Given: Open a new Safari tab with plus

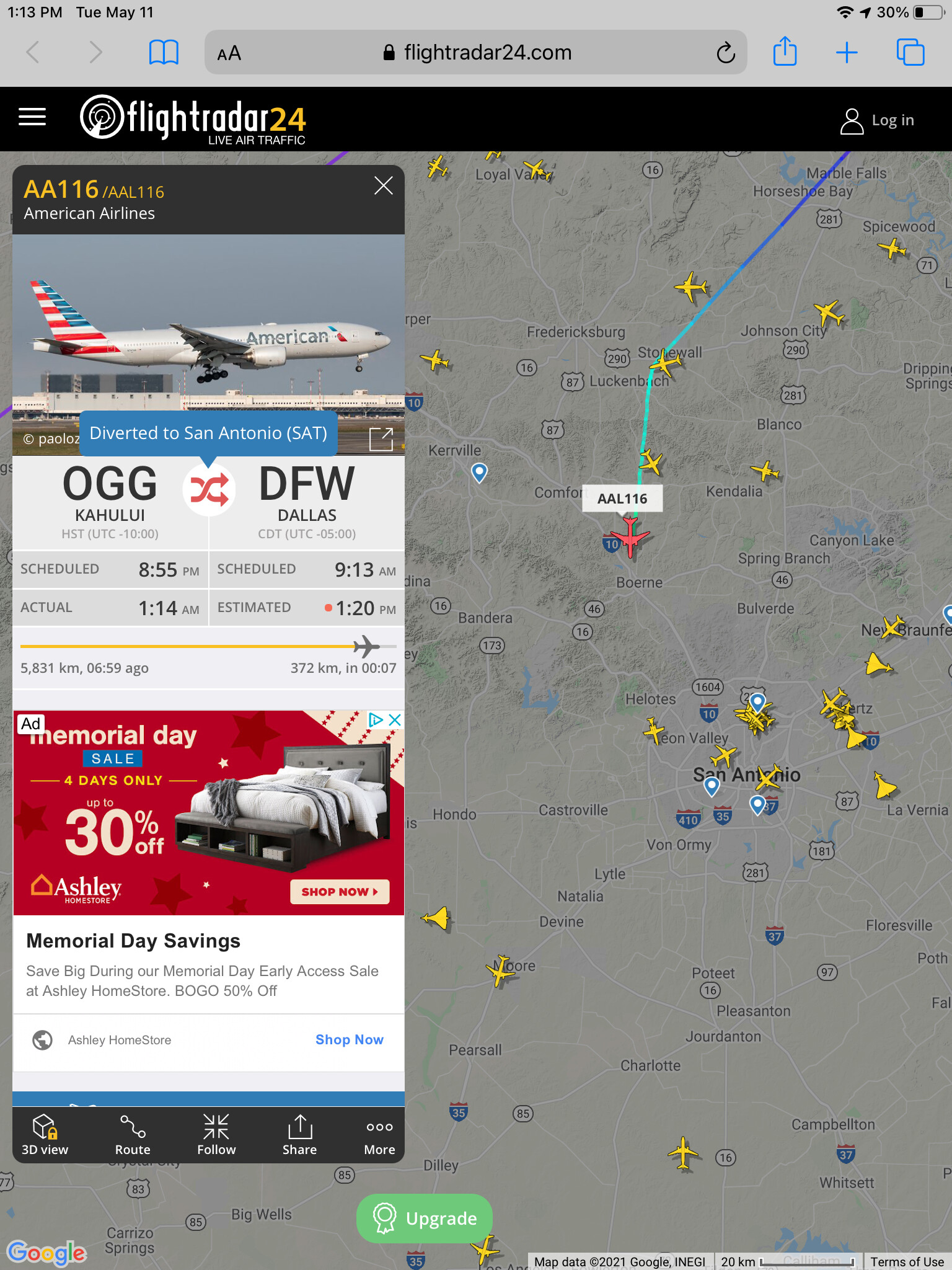Looking at the screenshot, I should [x=847, y=53].
